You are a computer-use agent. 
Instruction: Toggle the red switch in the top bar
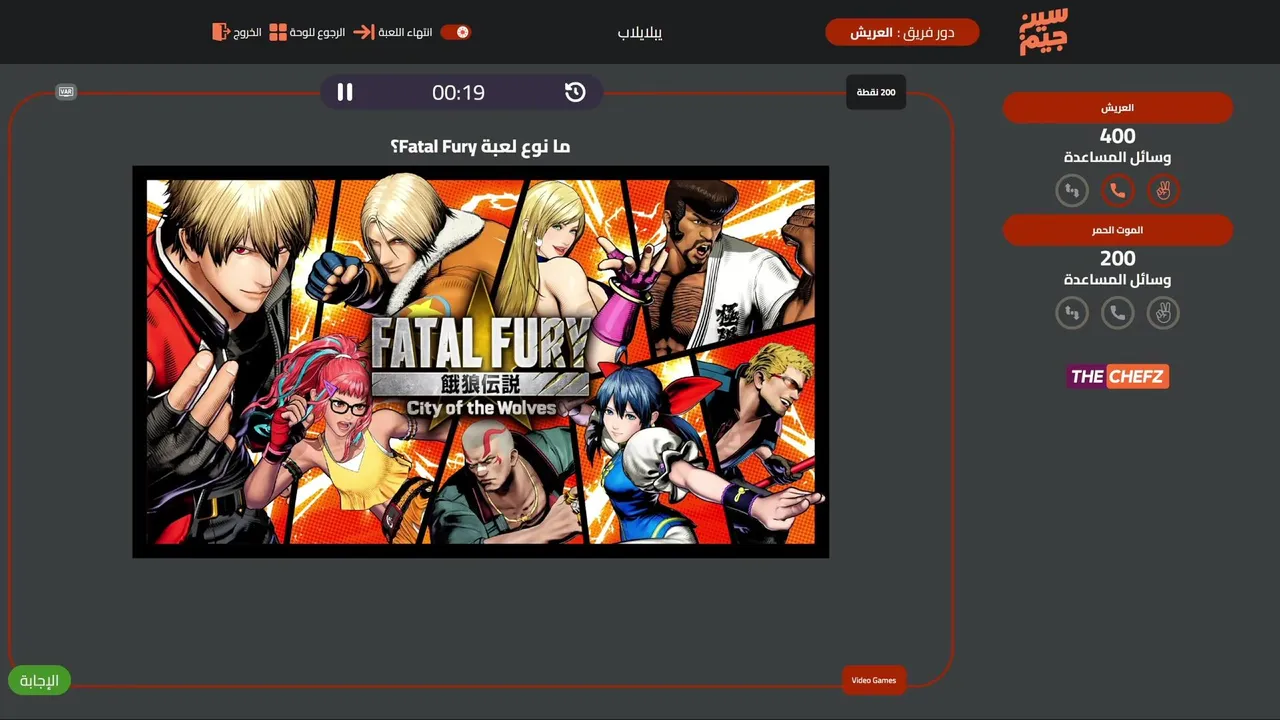pos(456,32)
